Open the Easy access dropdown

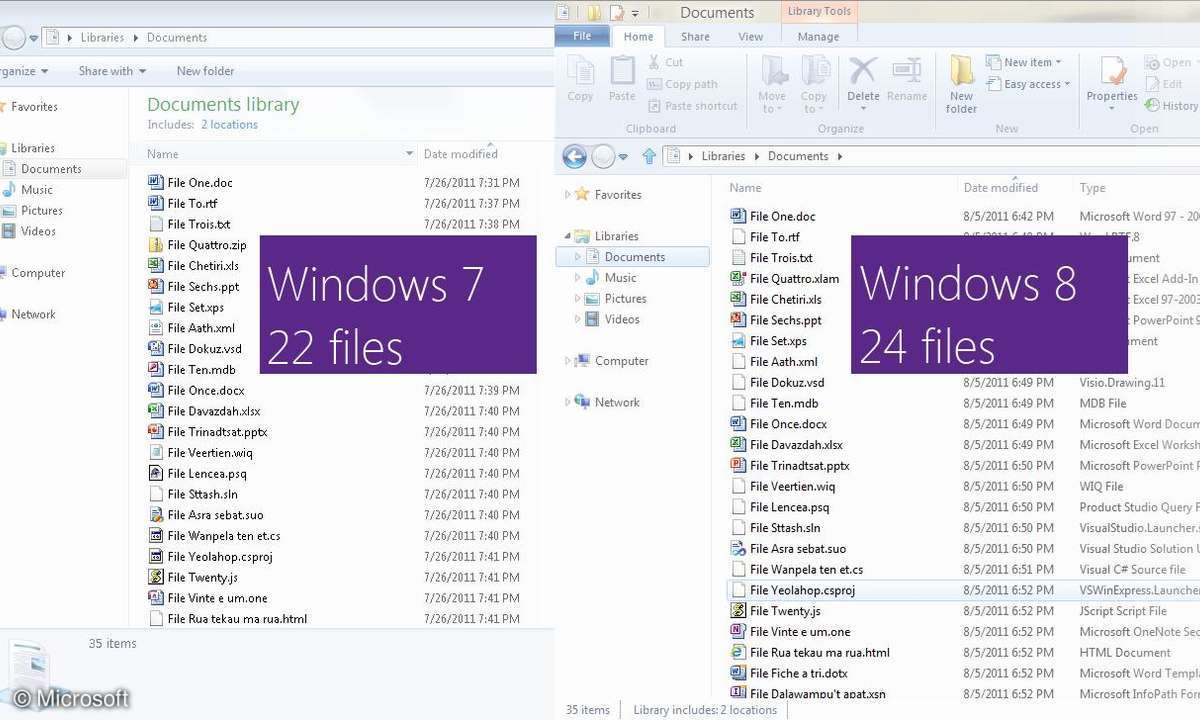[x=1028, y=84]
